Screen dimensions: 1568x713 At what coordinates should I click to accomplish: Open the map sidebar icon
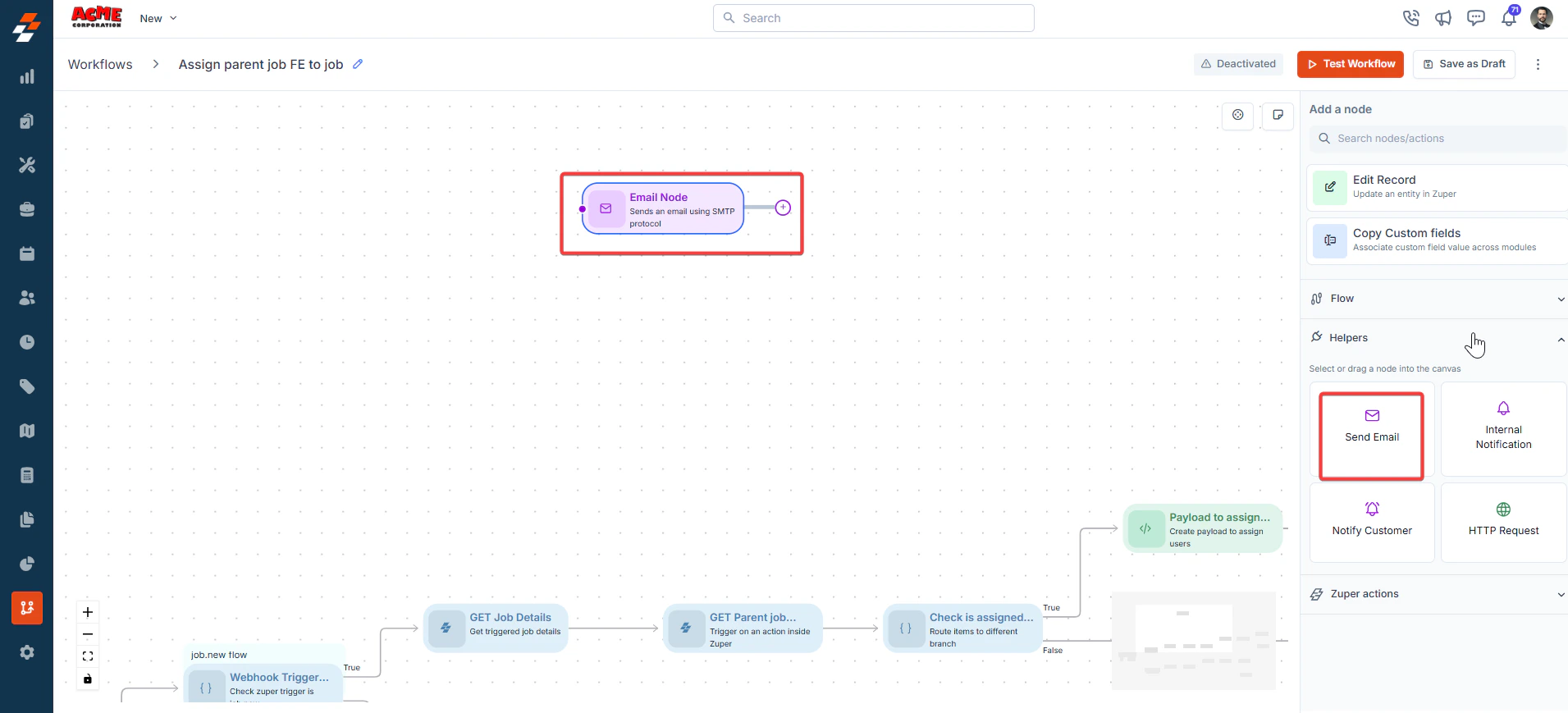coord(27,431)
